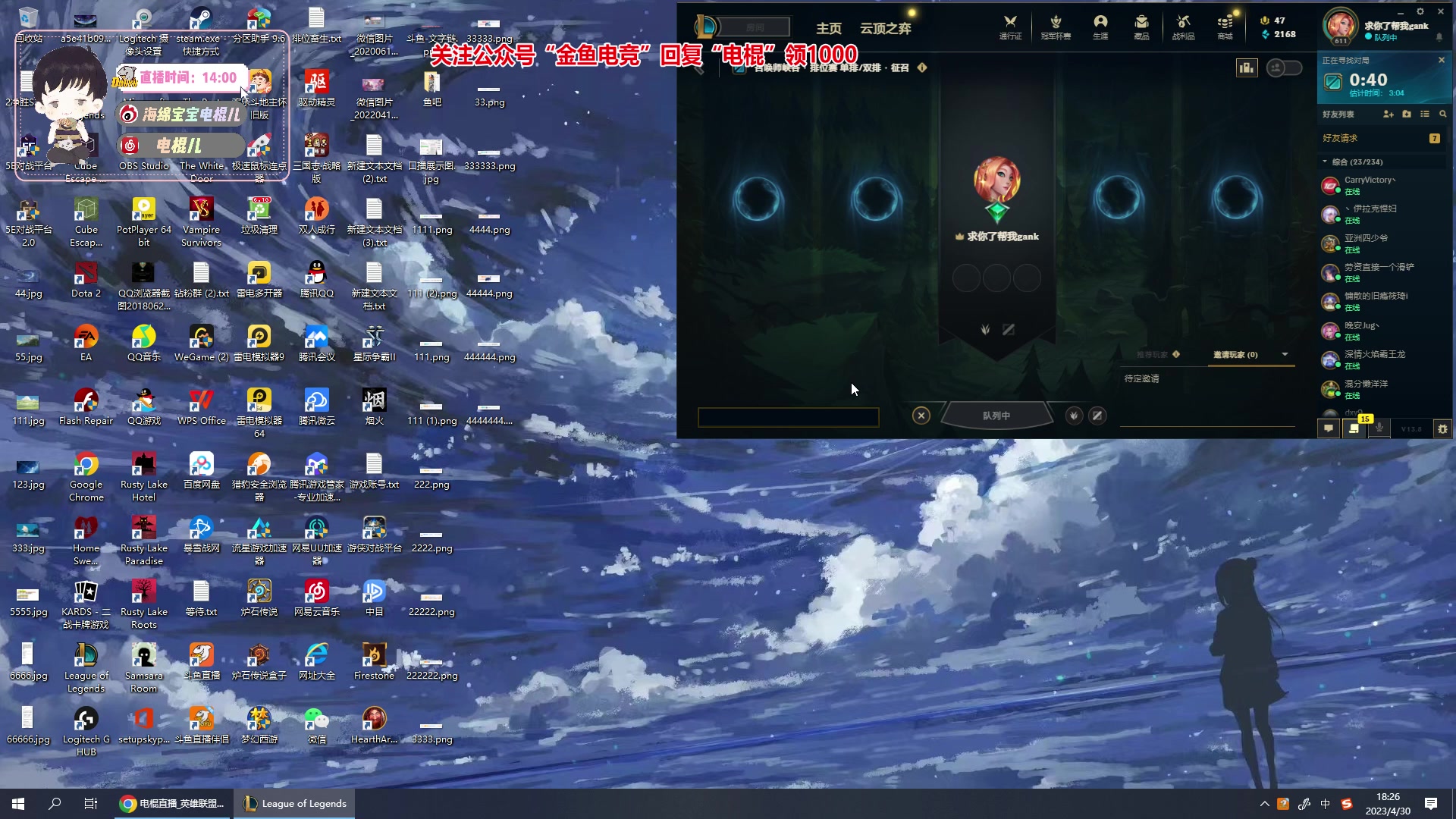This screenshot has width=1456, height=819.
Task: Select League of Legends taskbar item
Action: click(x=295, y=804)
